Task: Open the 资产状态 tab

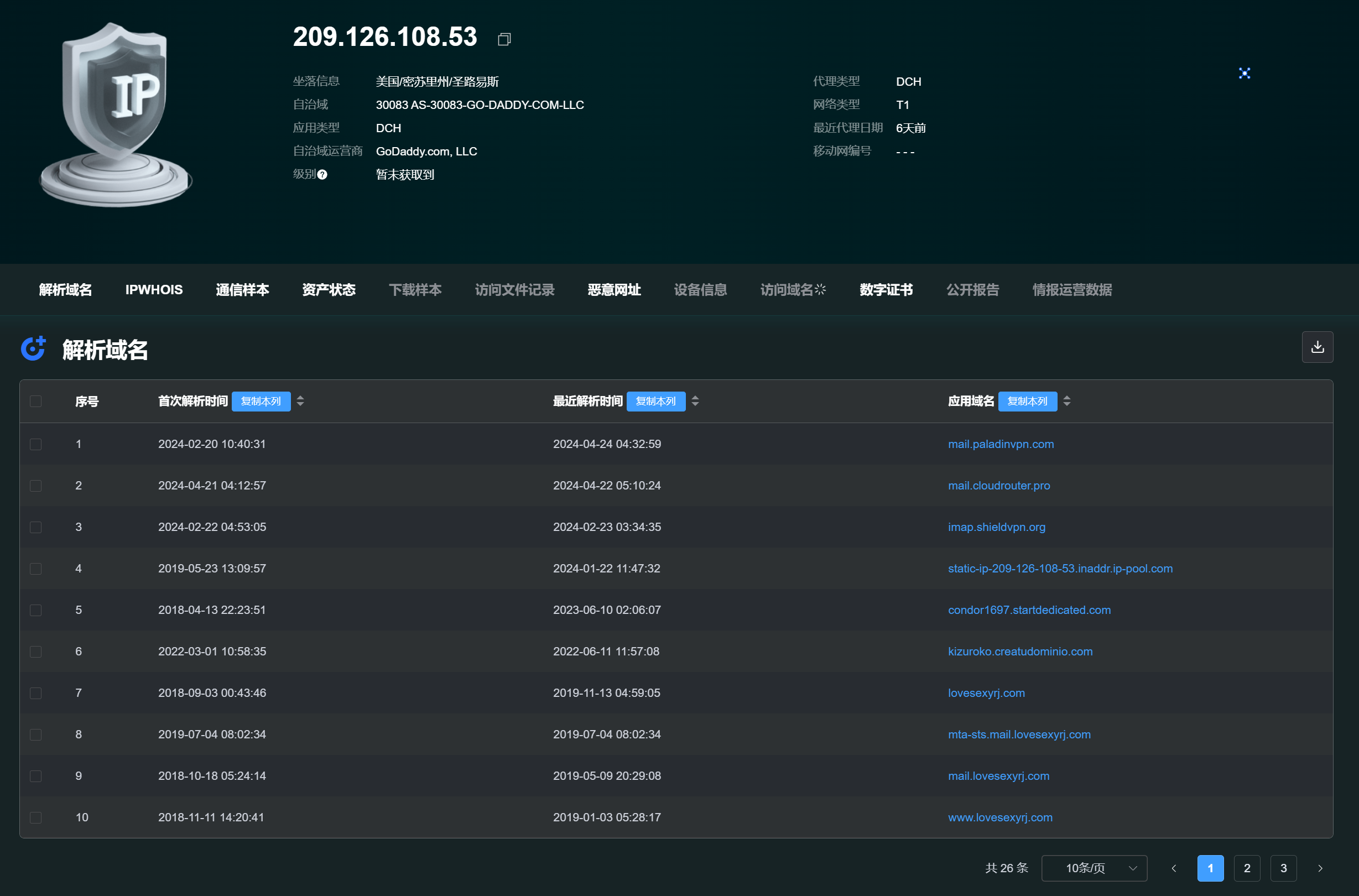Action: click(329, 290)
